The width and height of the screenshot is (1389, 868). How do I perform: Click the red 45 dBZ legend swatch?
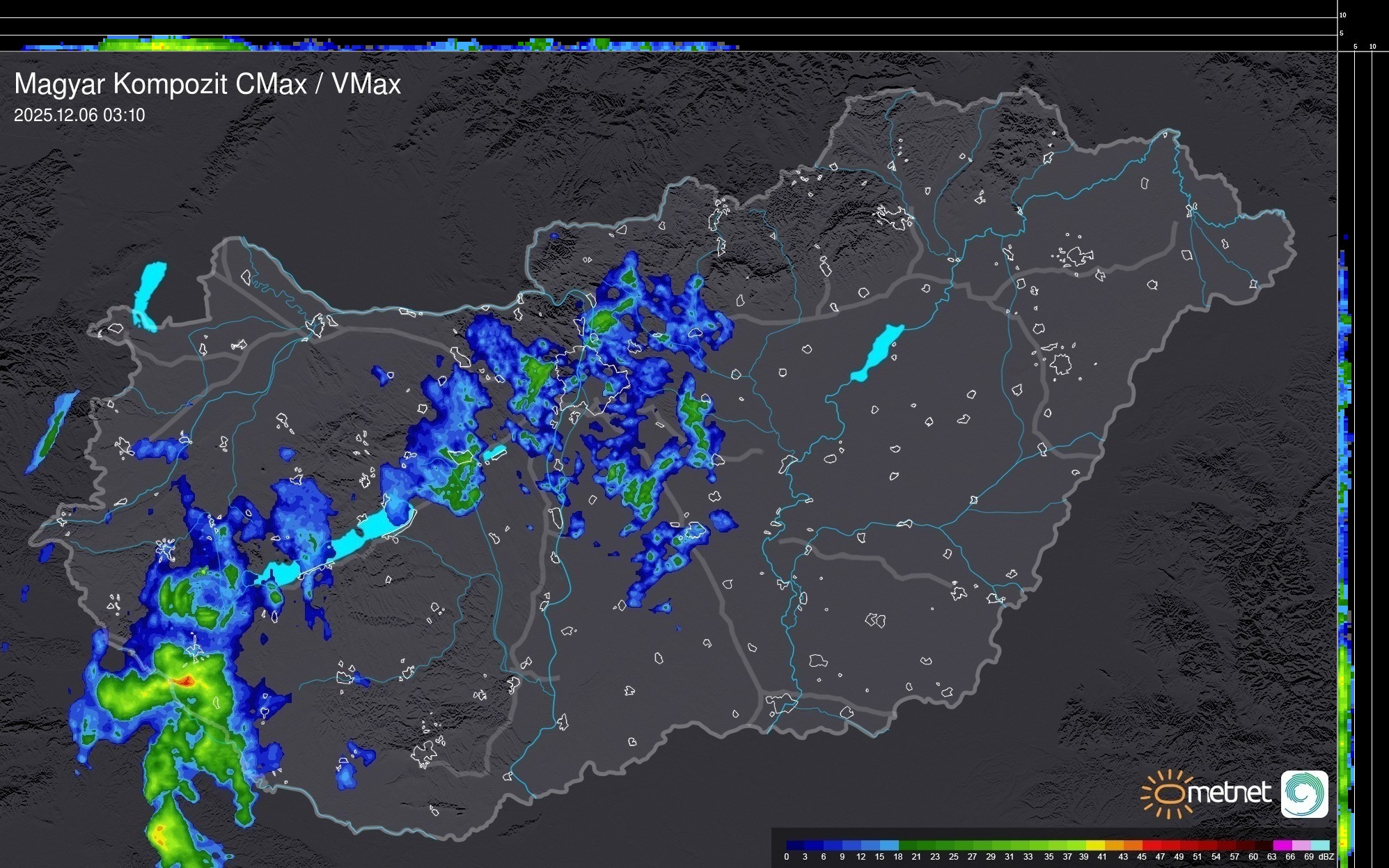(x=1150, y=845)
